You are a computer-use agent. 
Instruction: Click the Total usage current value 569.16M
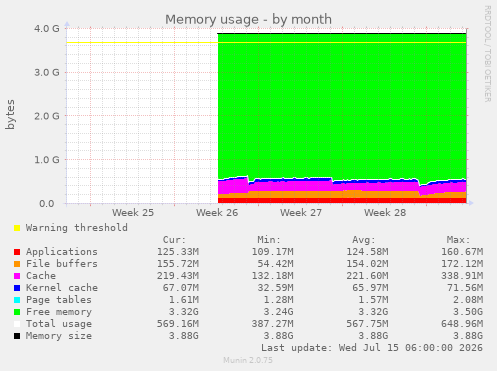[x=178, y=324]
